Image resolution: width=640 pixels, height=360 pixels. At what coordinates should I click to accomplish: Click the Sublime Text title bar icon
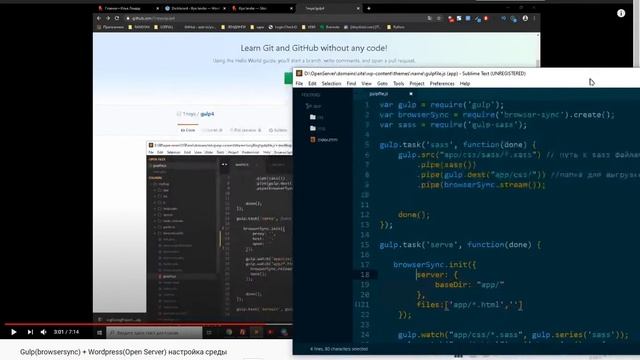[299, 73]
